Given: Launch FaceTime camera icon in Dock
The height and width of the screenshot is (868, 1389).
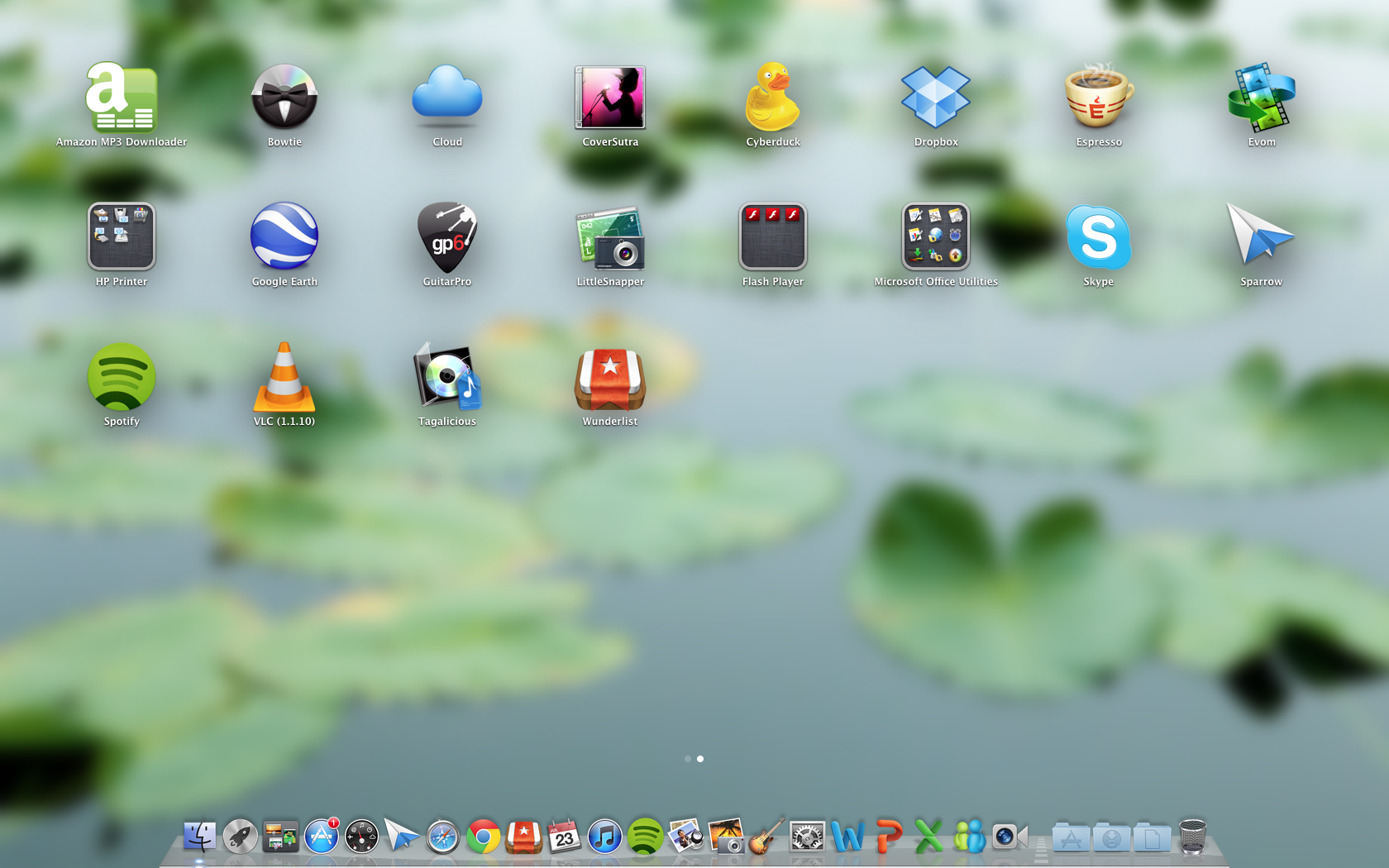Looking at the screenshot, I should pos(1010,837).
